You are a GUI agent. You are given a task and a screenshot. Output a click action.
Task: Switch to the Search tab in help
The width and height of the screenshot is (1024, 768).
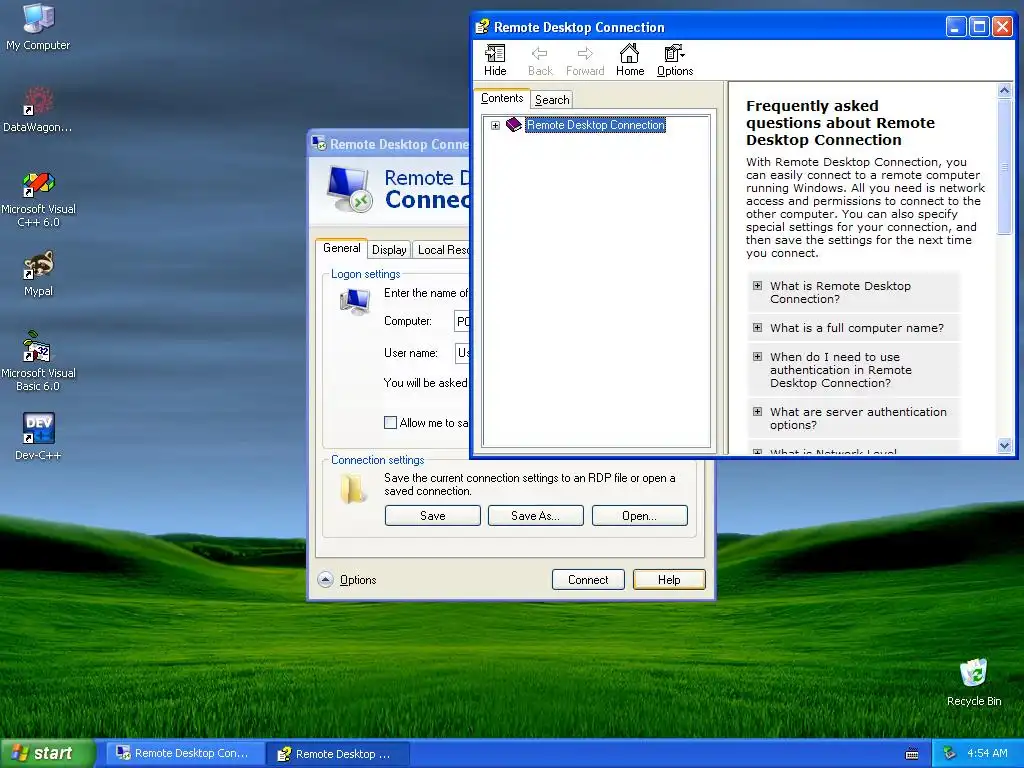coord(552,100)
